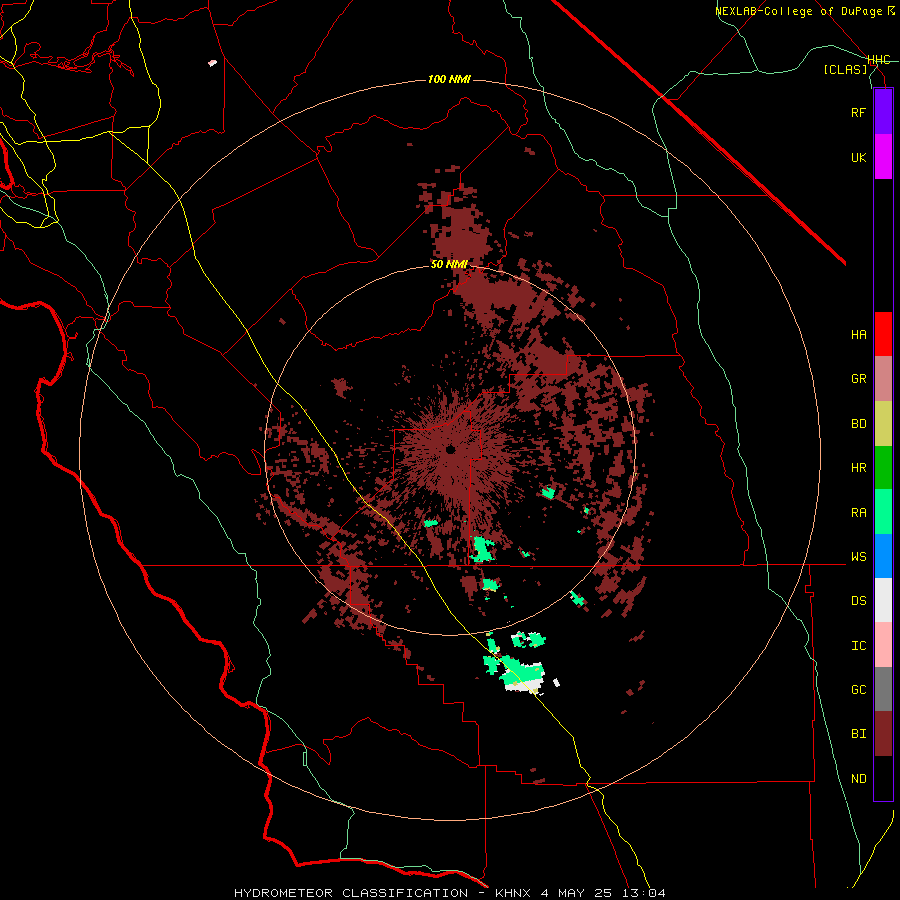Click the HR legend label
Viewport: 900px width, 900px height.
coord(858,468)
